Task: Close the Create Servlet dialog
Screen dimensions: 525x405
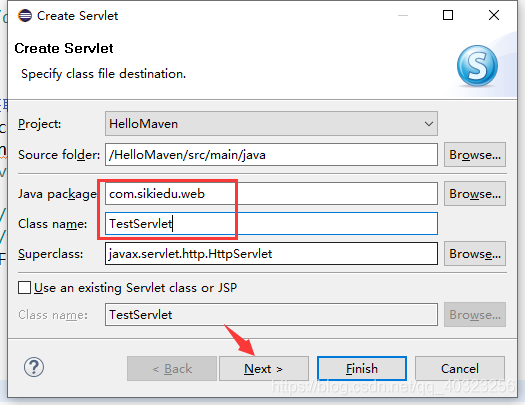Action: pos(494,15)
